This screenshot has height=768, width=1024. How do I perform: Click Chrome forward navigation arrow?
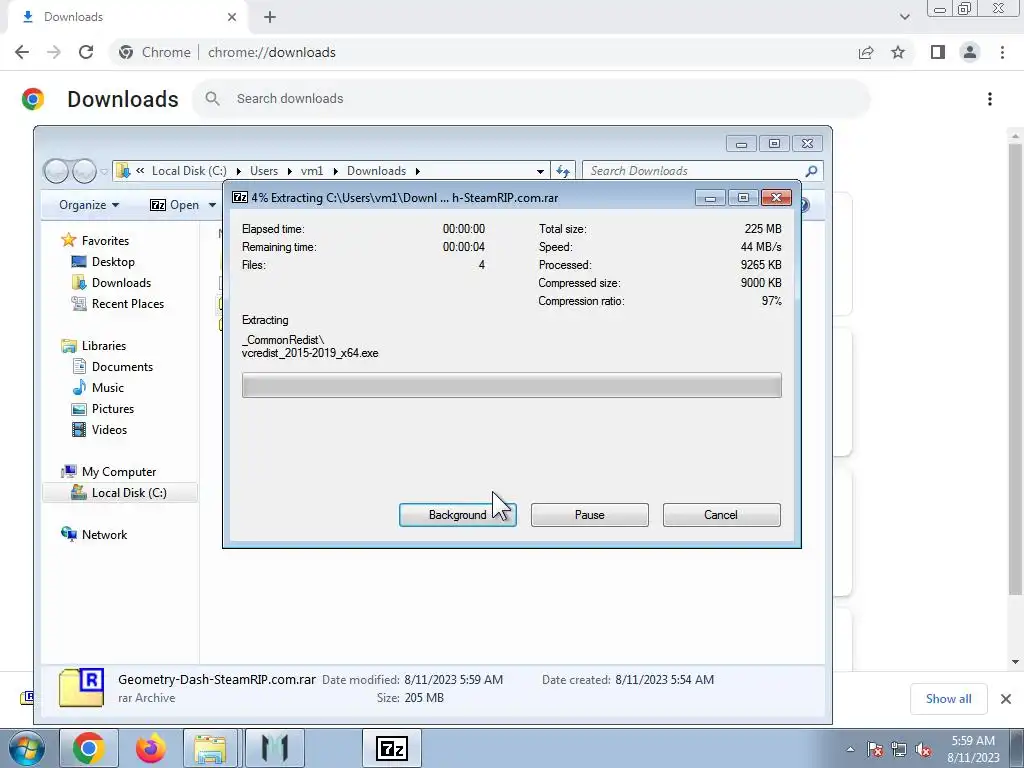[54, 52]
